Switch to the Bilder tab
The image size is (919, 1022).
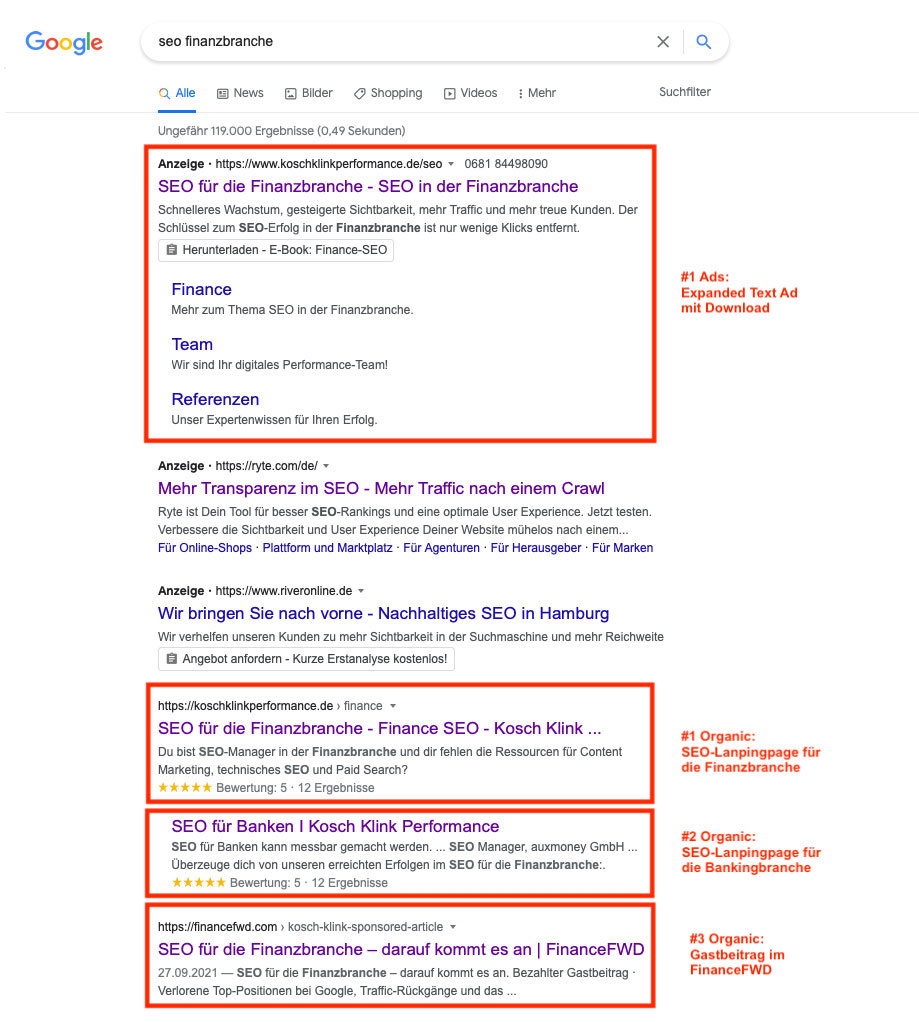(309, 93)
